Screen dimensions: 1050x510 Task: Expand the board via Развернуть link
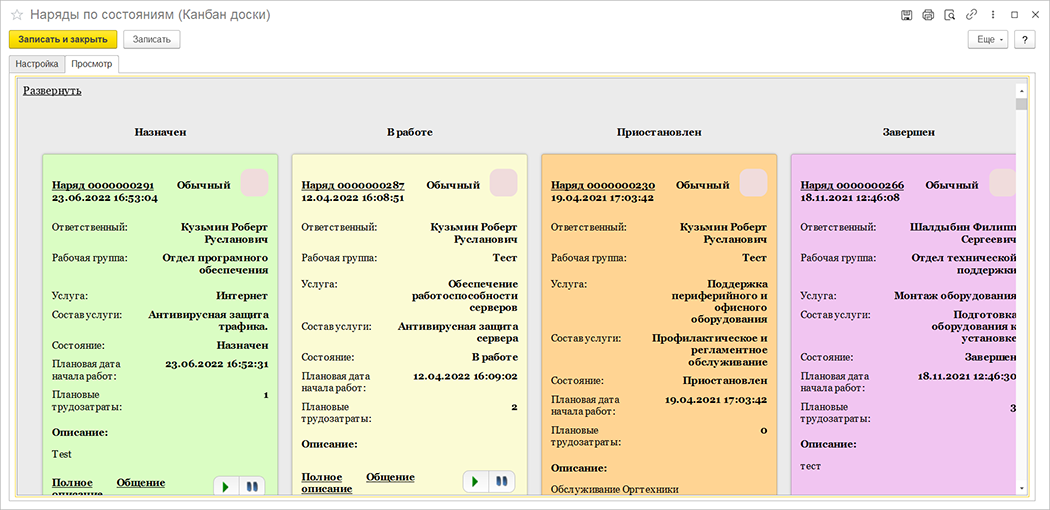click(x=52, y=90)
